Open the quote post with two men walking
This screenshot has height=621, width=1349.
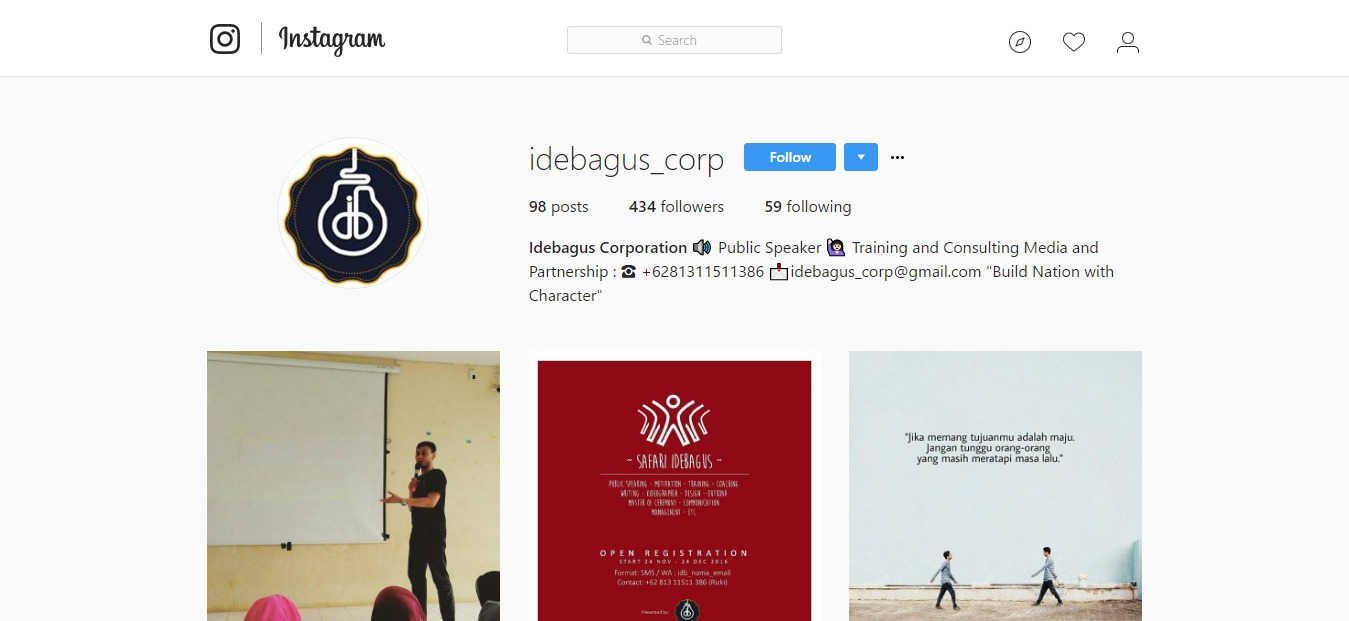click(995, 486)
